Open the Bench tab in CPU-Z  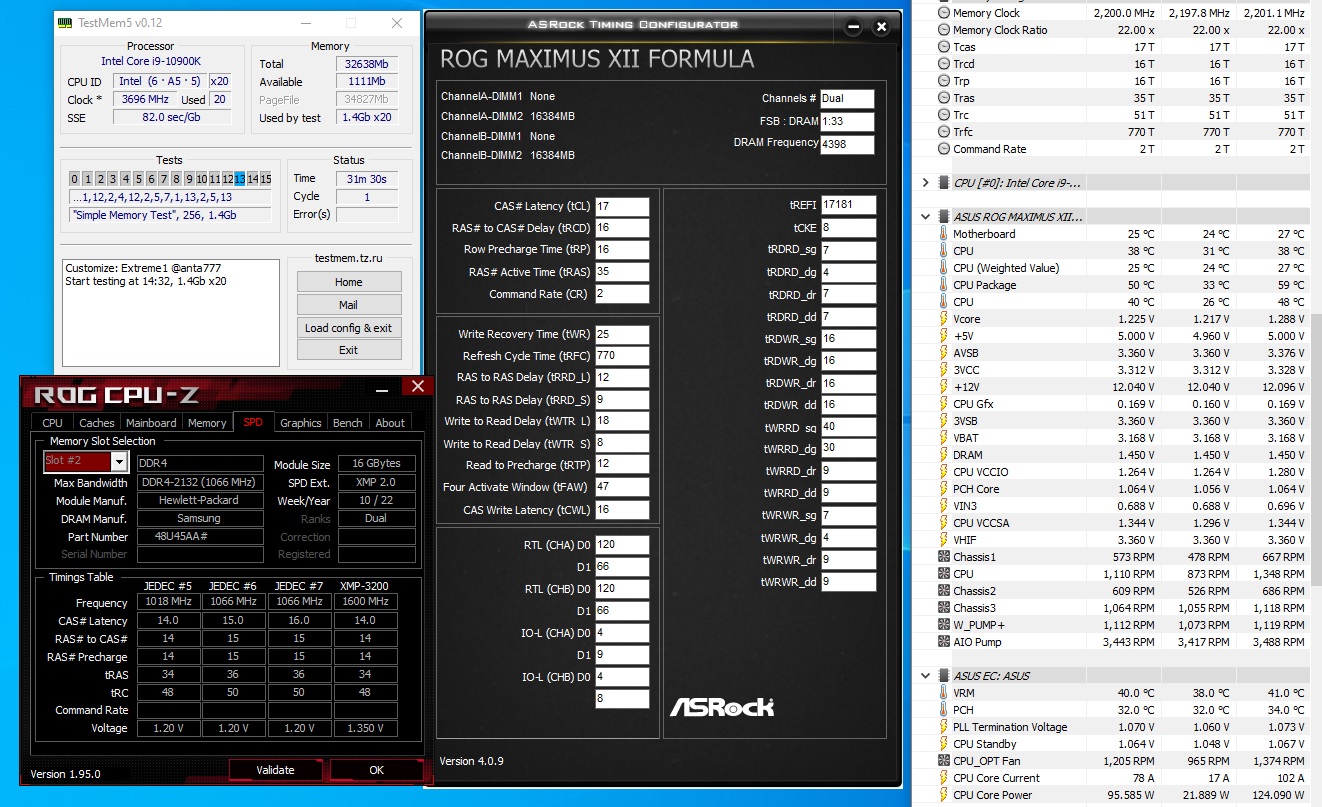click(x=348, y=423)
